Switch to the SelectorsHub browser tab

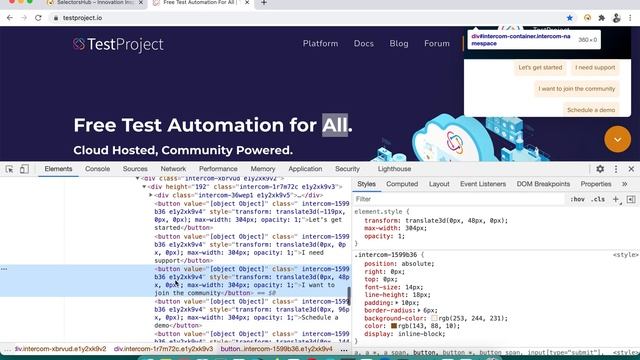[94, 3]
